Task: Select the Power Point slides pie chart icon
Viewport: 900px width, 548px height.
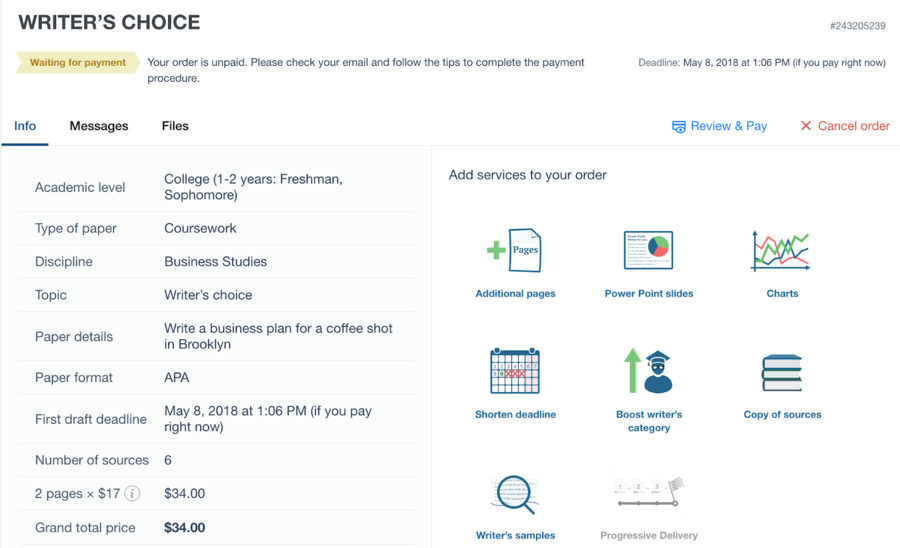Action: (x=649, y=250)
